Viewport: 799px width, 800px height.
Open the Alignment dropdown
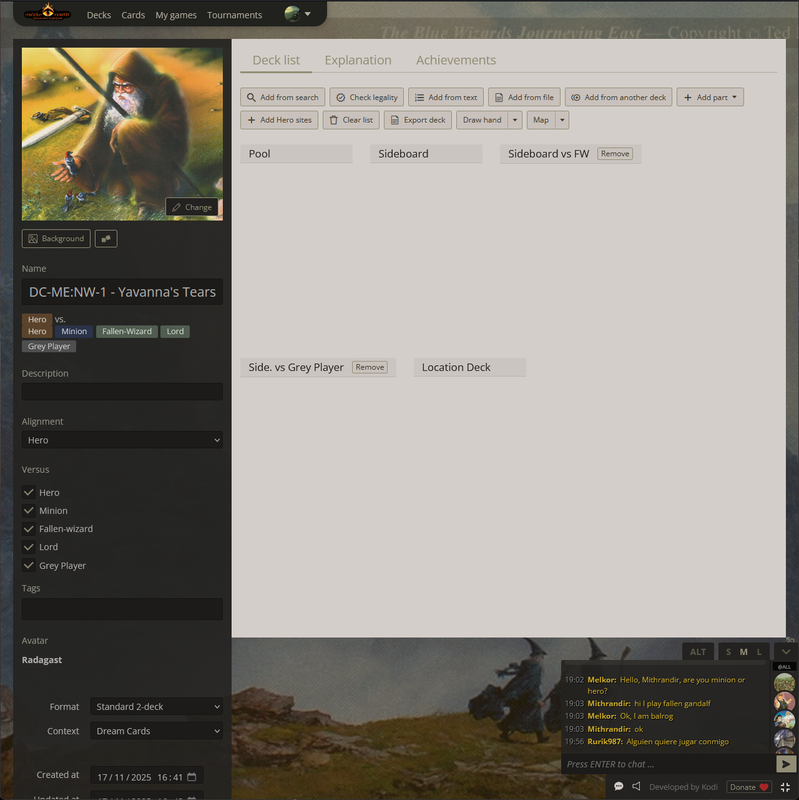[x=122, y=440]
